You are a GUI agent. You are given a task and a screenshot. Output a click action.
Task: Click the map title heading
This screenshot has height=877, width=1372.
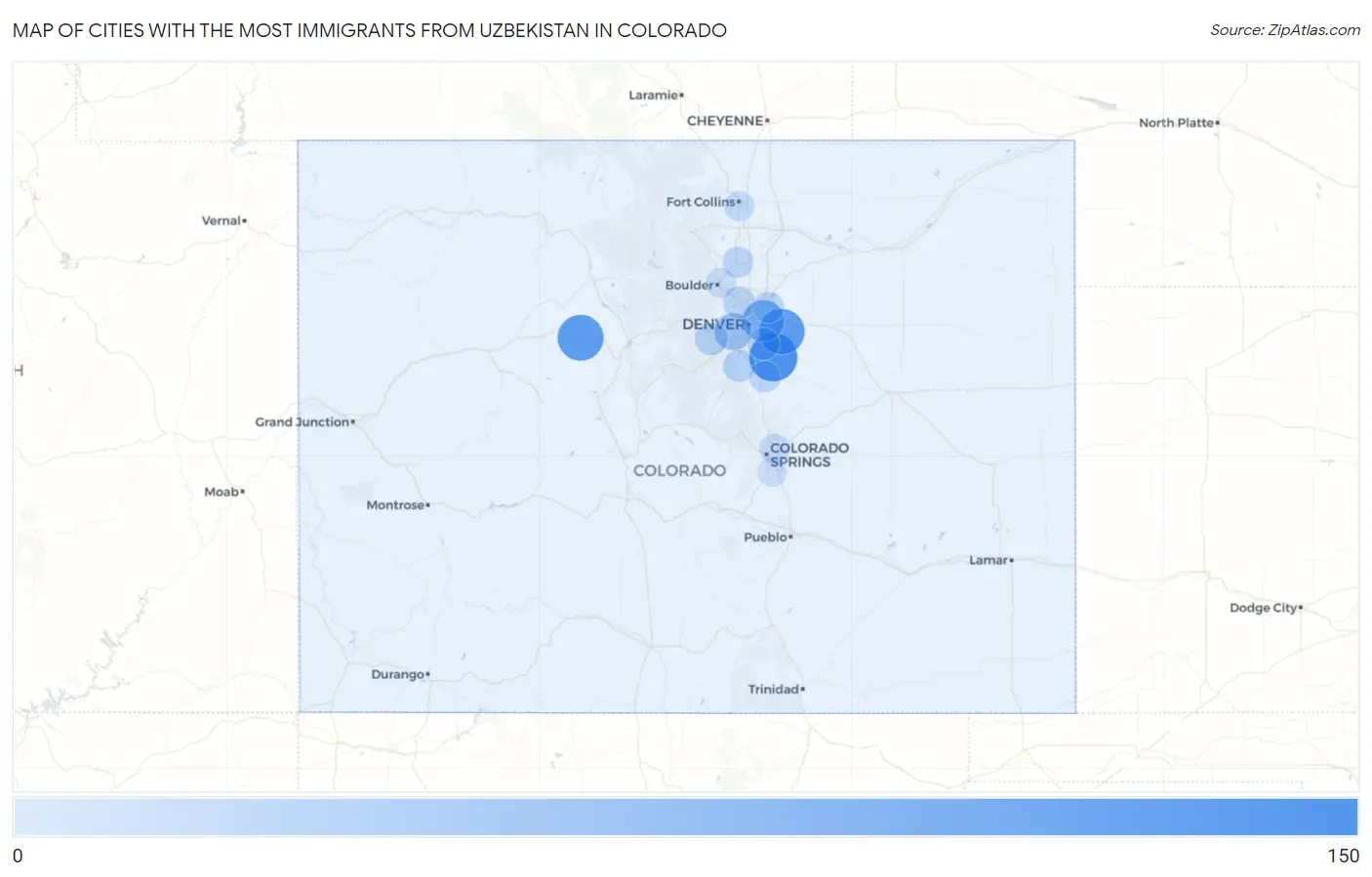[x=370, y=30]
